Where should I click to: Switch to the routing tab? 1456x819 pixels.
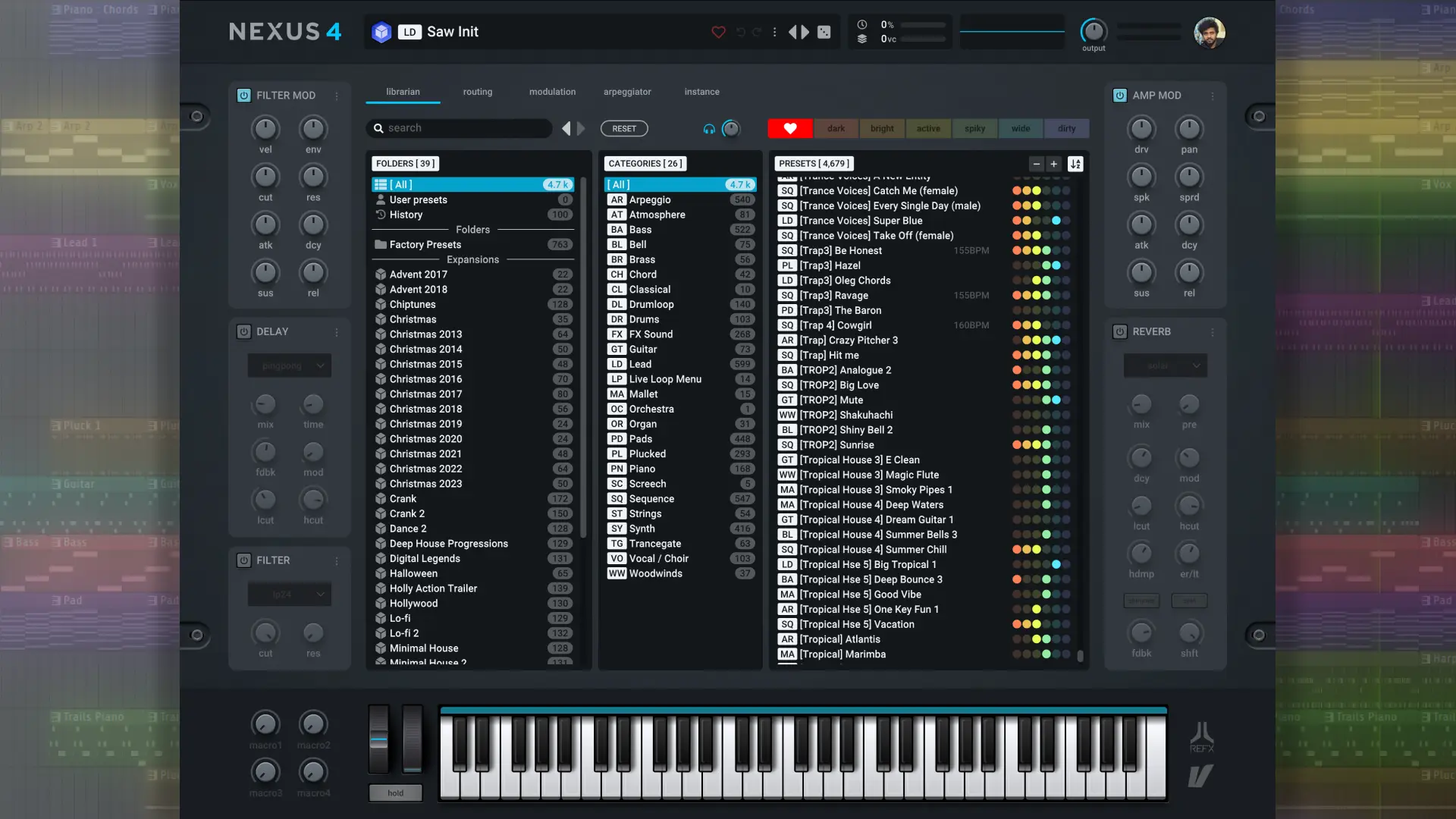point(478,92)
